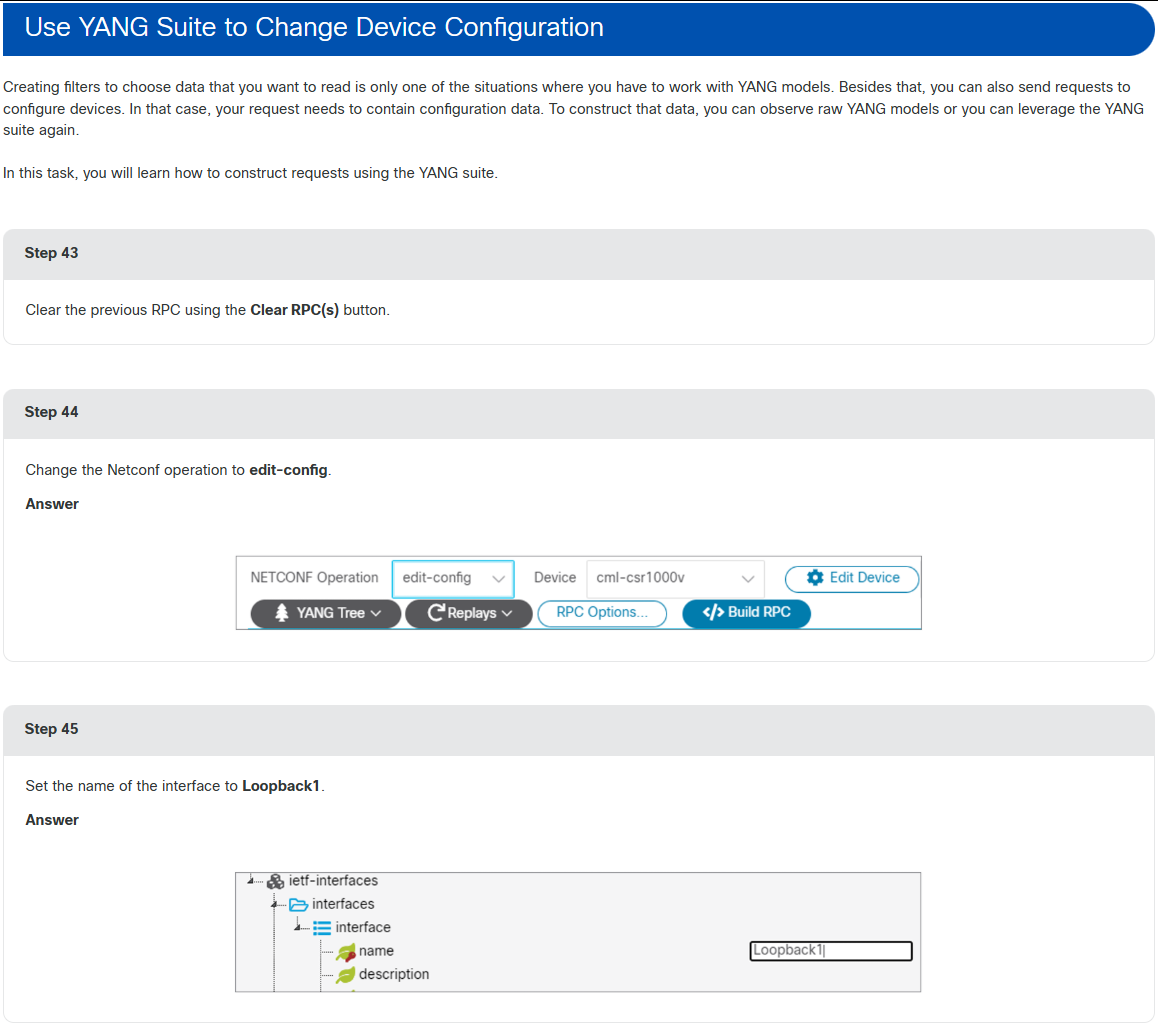
Task: Click the ietf-interfaces label
Action: 333,881
